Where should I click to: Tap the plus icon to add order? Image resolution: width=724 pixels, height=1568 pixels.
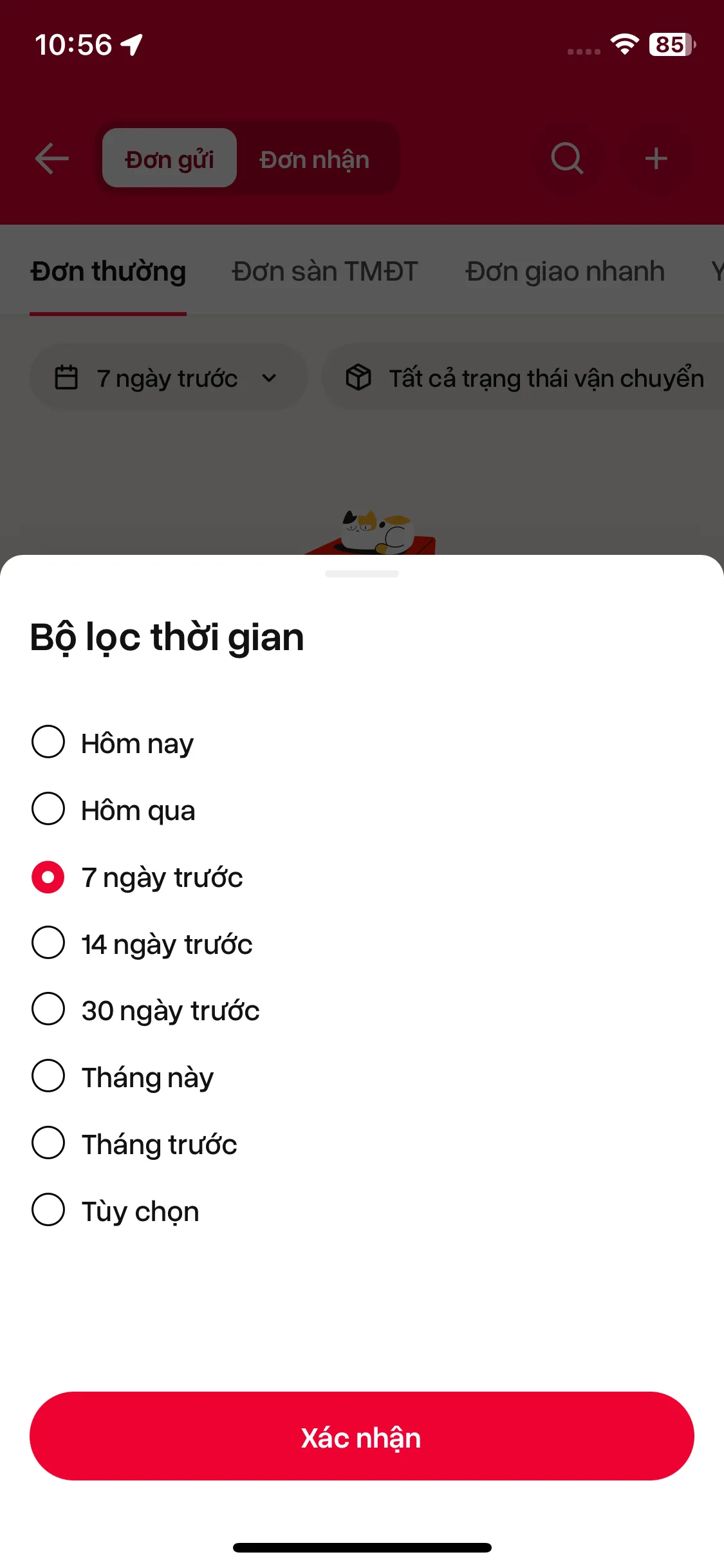coord(656,158)
